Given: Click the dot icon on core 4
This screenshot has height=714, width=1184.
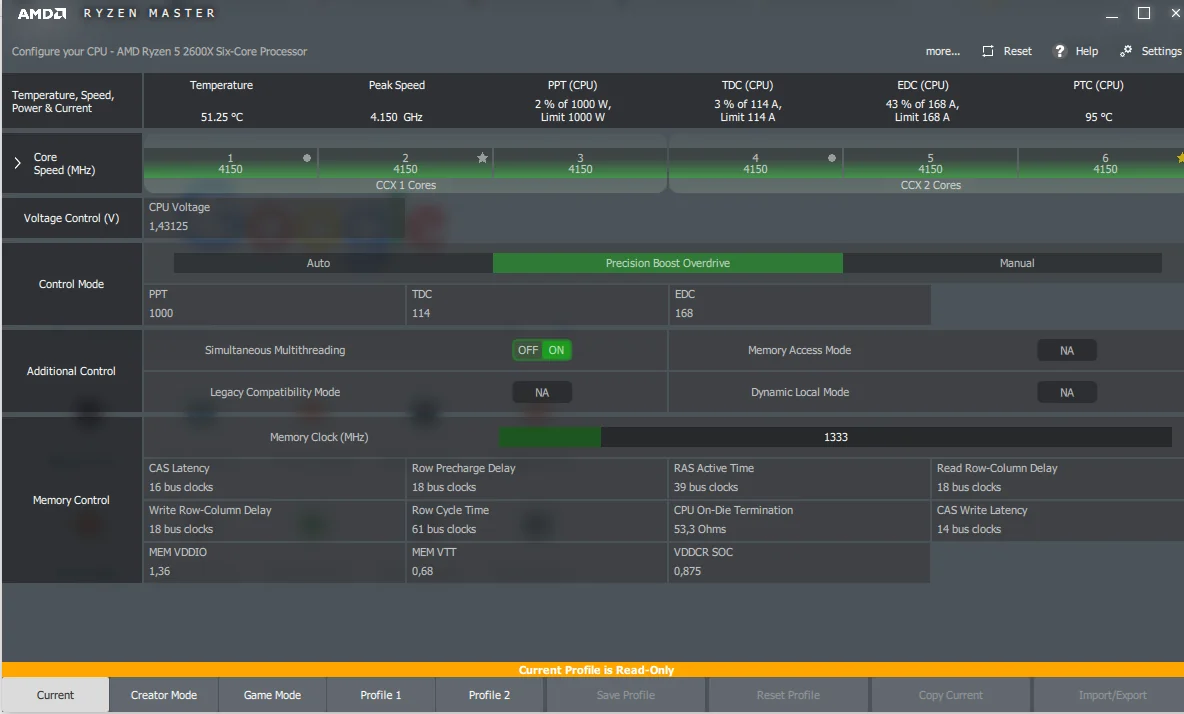Looking at the screenshot, I should tap(831, 158).
